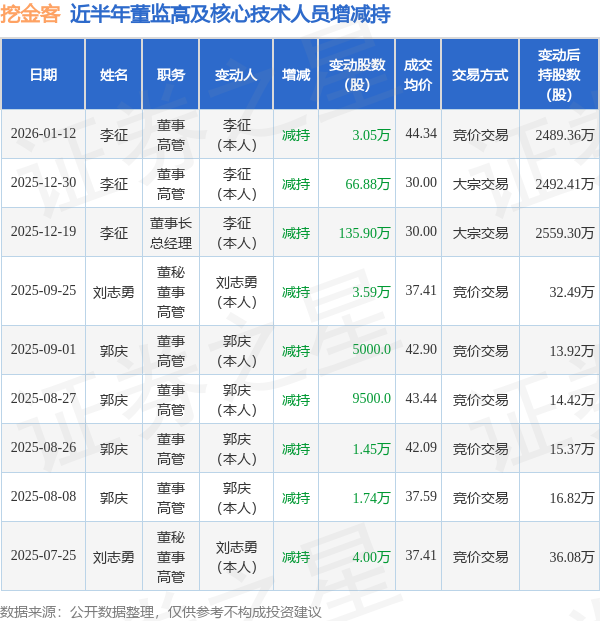
Task: Select the 职务 column header
Action: 171,74
